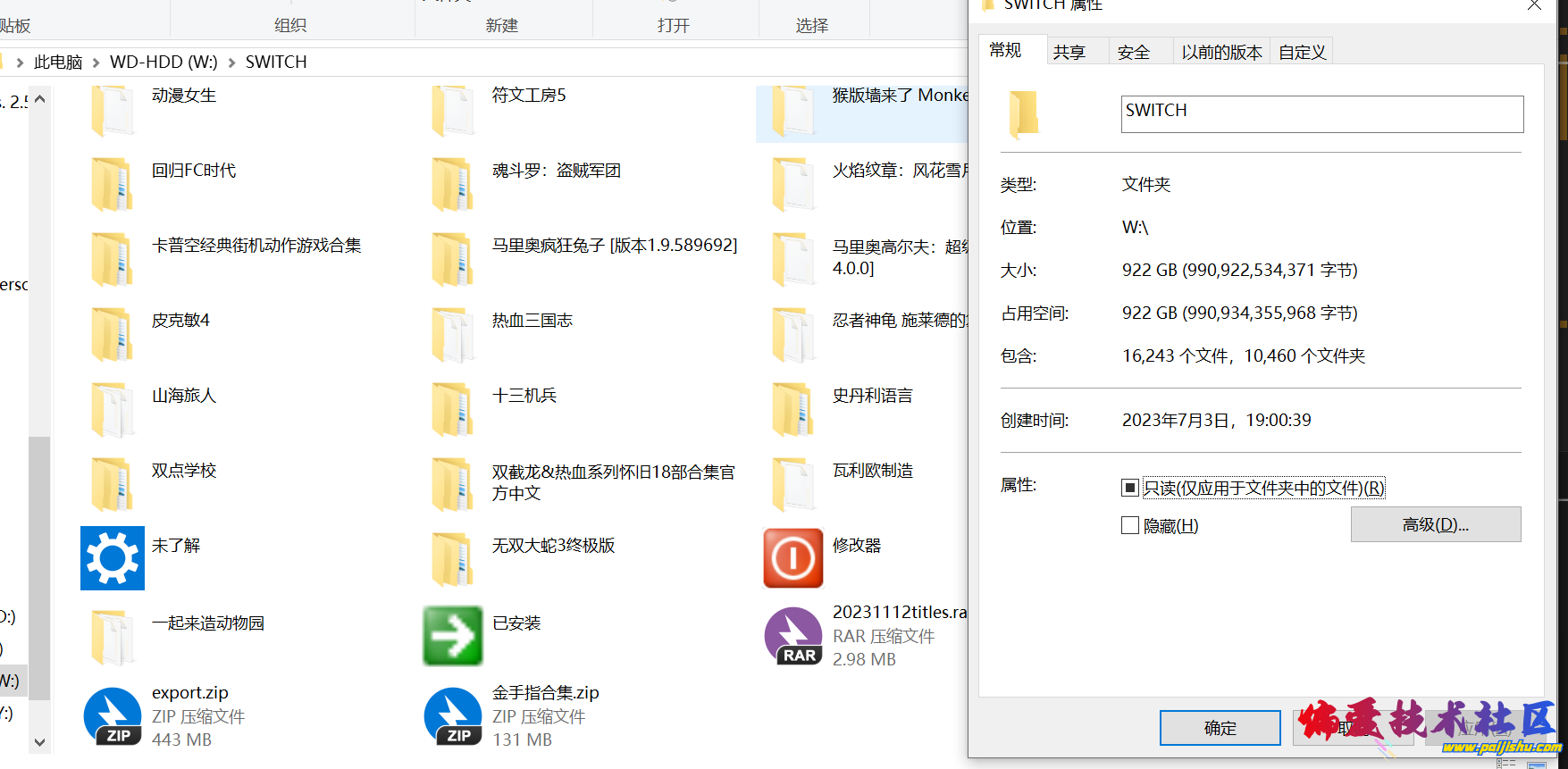Viewport: 1568px width, 769px height.
Task: Click the 未了解 gear icon
Action: pos(113,558)
